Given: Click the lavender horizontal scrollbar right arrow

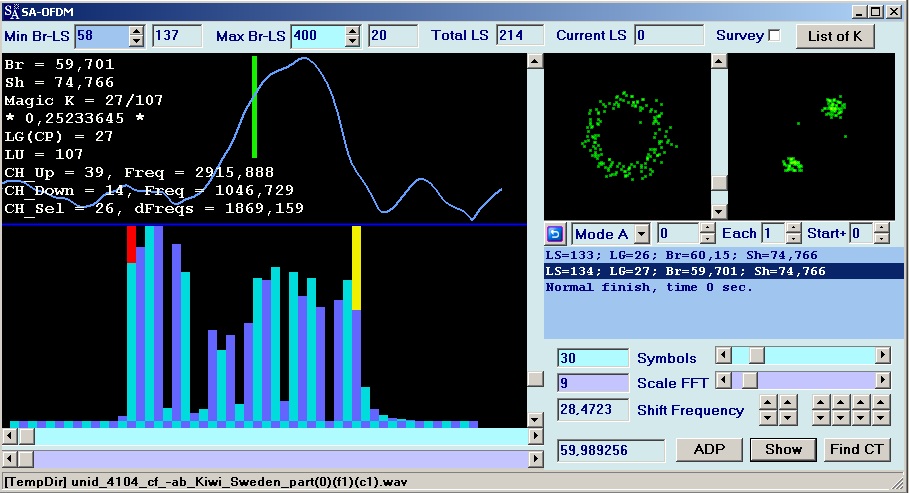Looking at the screenshot, I should click(x=536, y=459).
